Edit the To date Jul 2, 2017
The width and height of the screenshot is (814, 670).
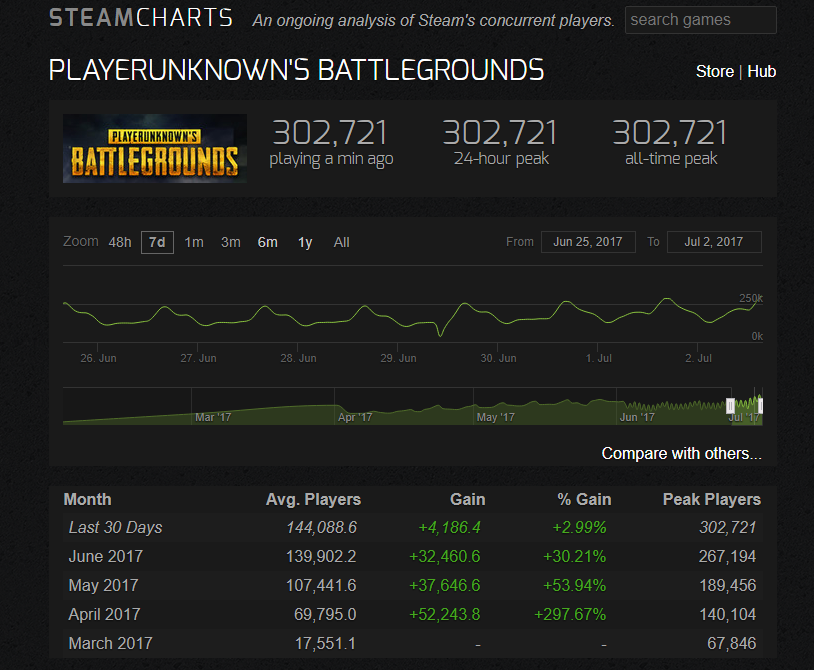714,242
